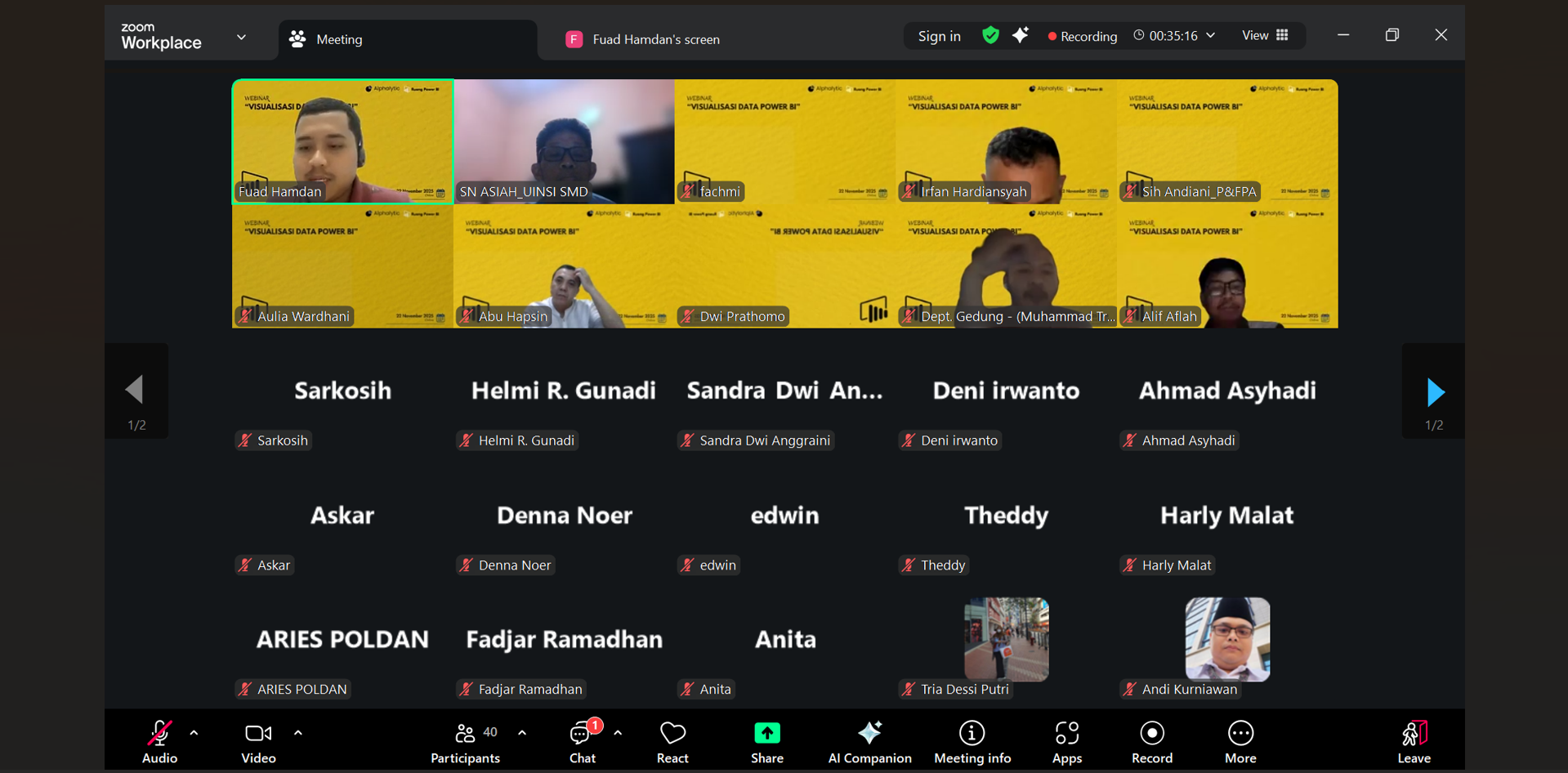
Task: Click the green Share screen icon
Action: (766, 733)
